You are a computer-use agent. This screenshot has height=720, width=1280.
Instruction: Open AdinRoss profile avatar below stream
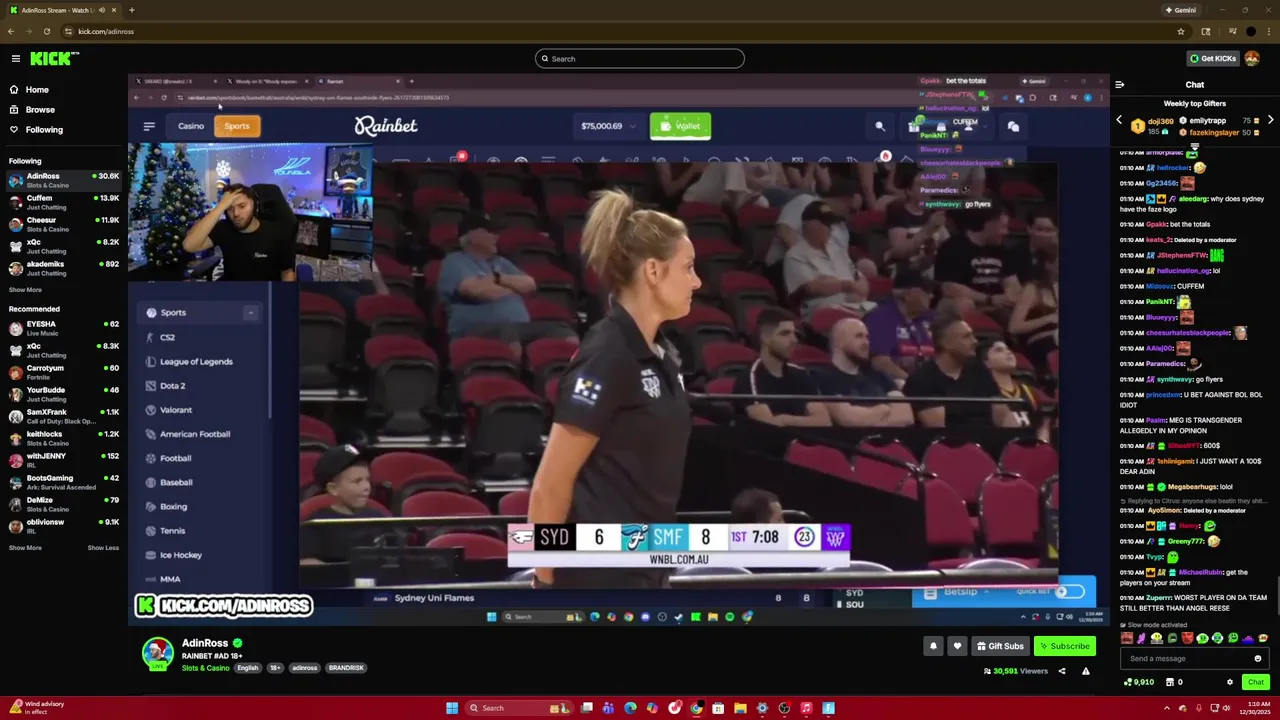coord(157,653)
